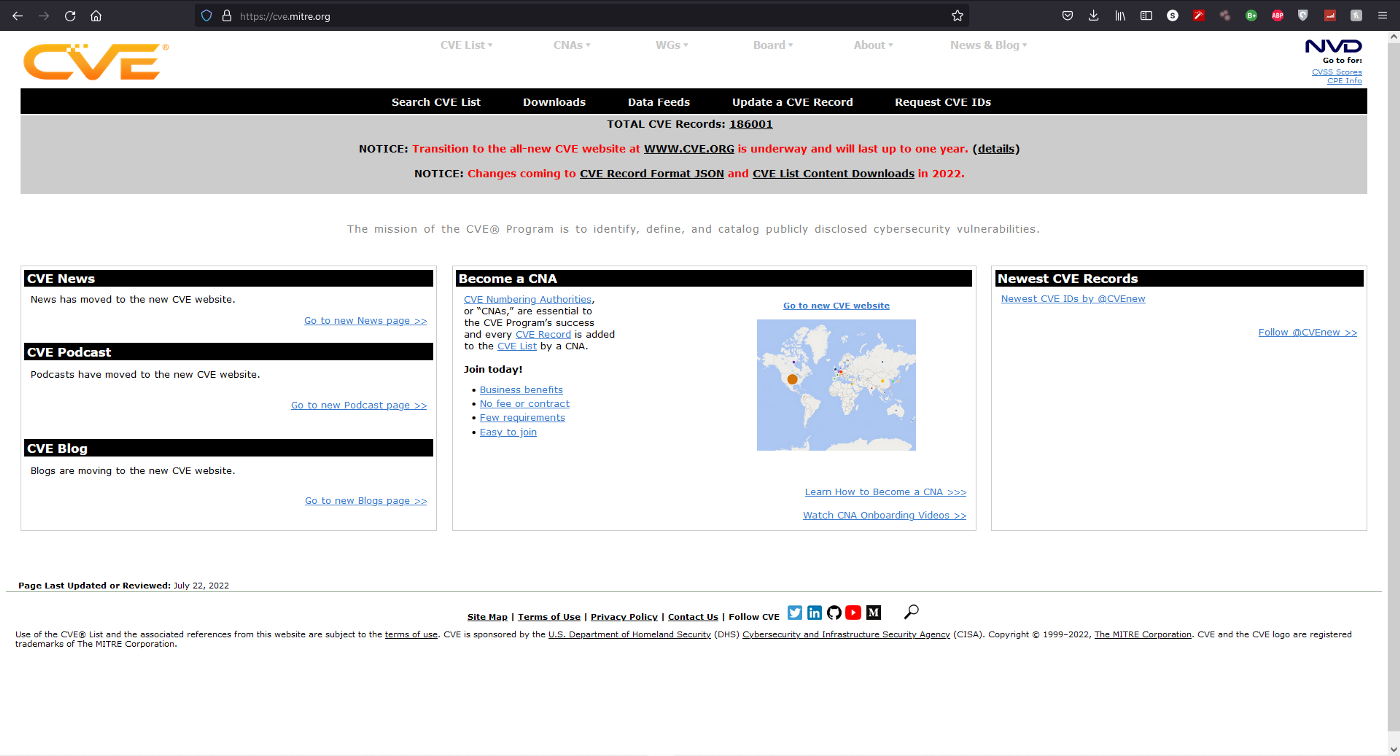Screen dimensions: 1400x756
Task: Expand the CNAs dropdown menu
Action: [x=572, y=45]
